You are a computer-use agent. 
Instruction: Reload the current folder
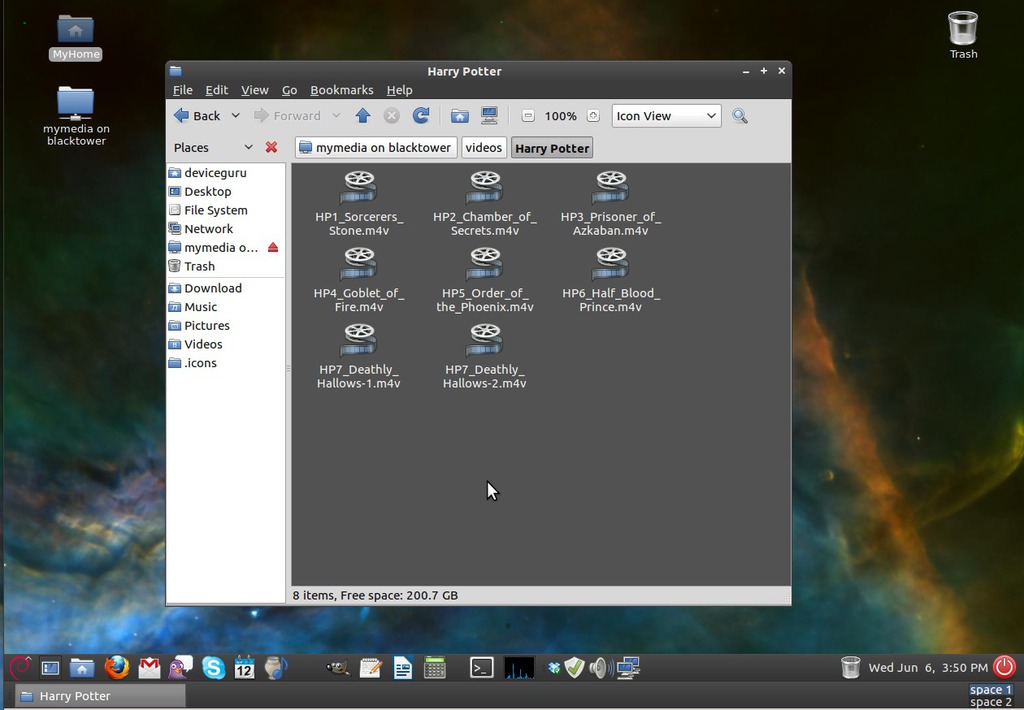(x=421, y=116)
